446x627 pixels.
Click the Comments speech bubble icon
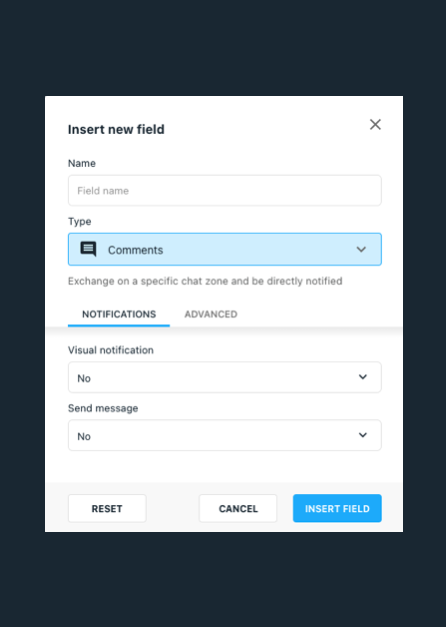[x=88, y=249]
